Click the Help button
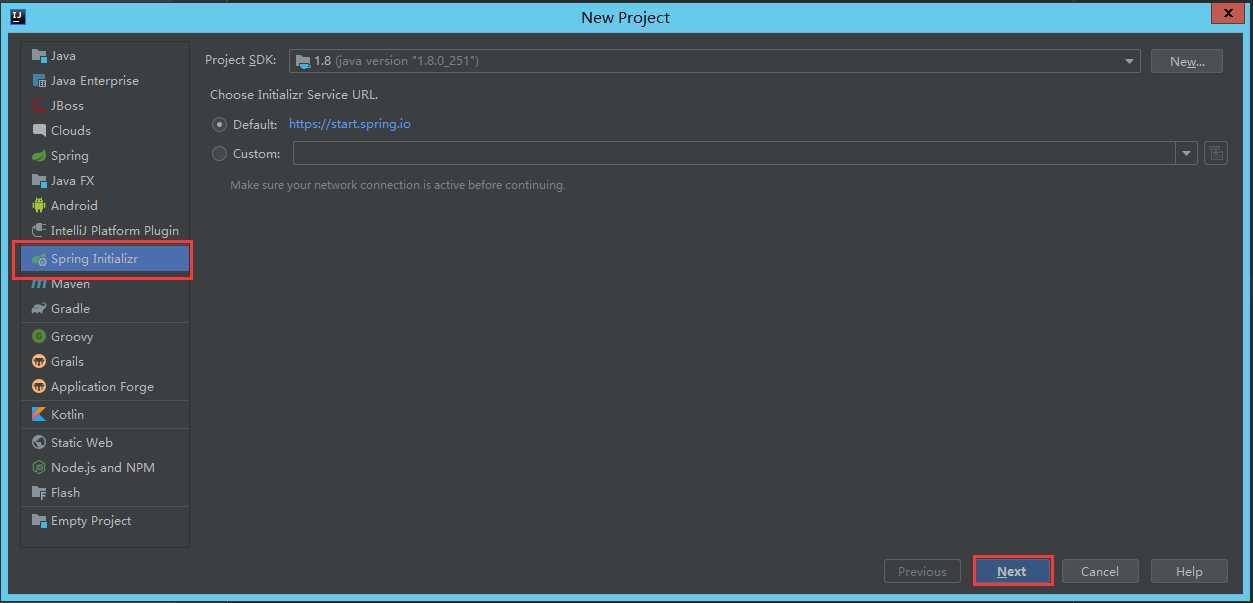Image resolution: width=1253 pixels, height=603 pixels. point(1189,571)
